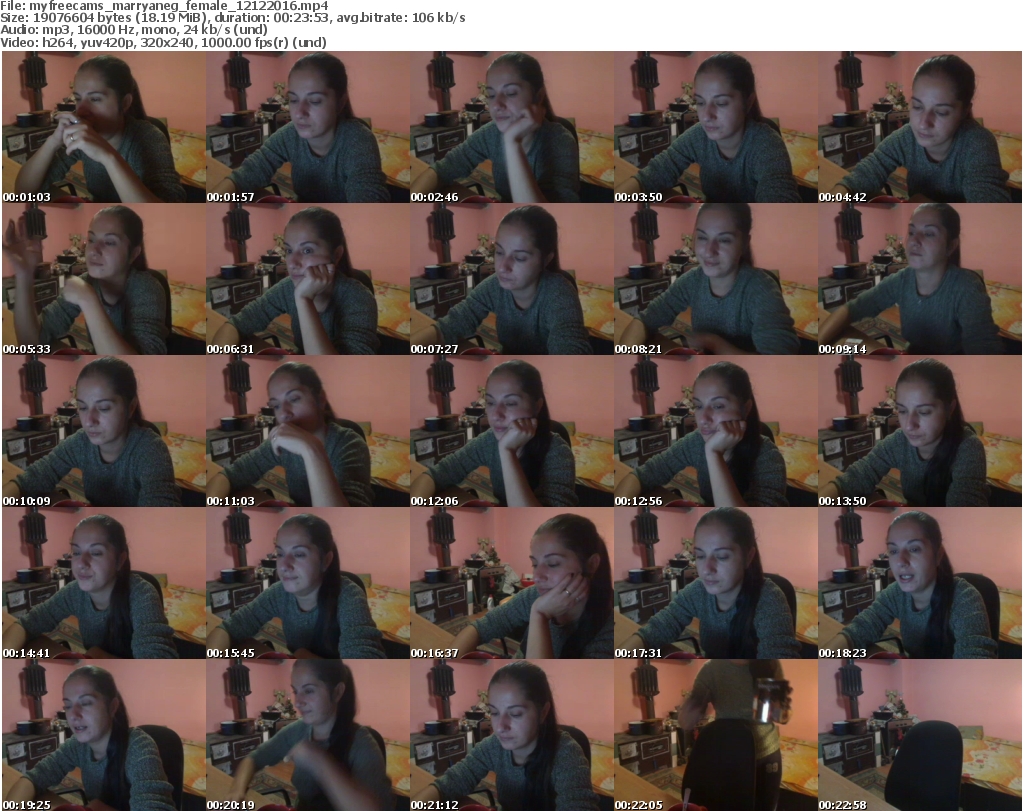Select the thumbnail stamped 00:01:03

click(104, 127)
